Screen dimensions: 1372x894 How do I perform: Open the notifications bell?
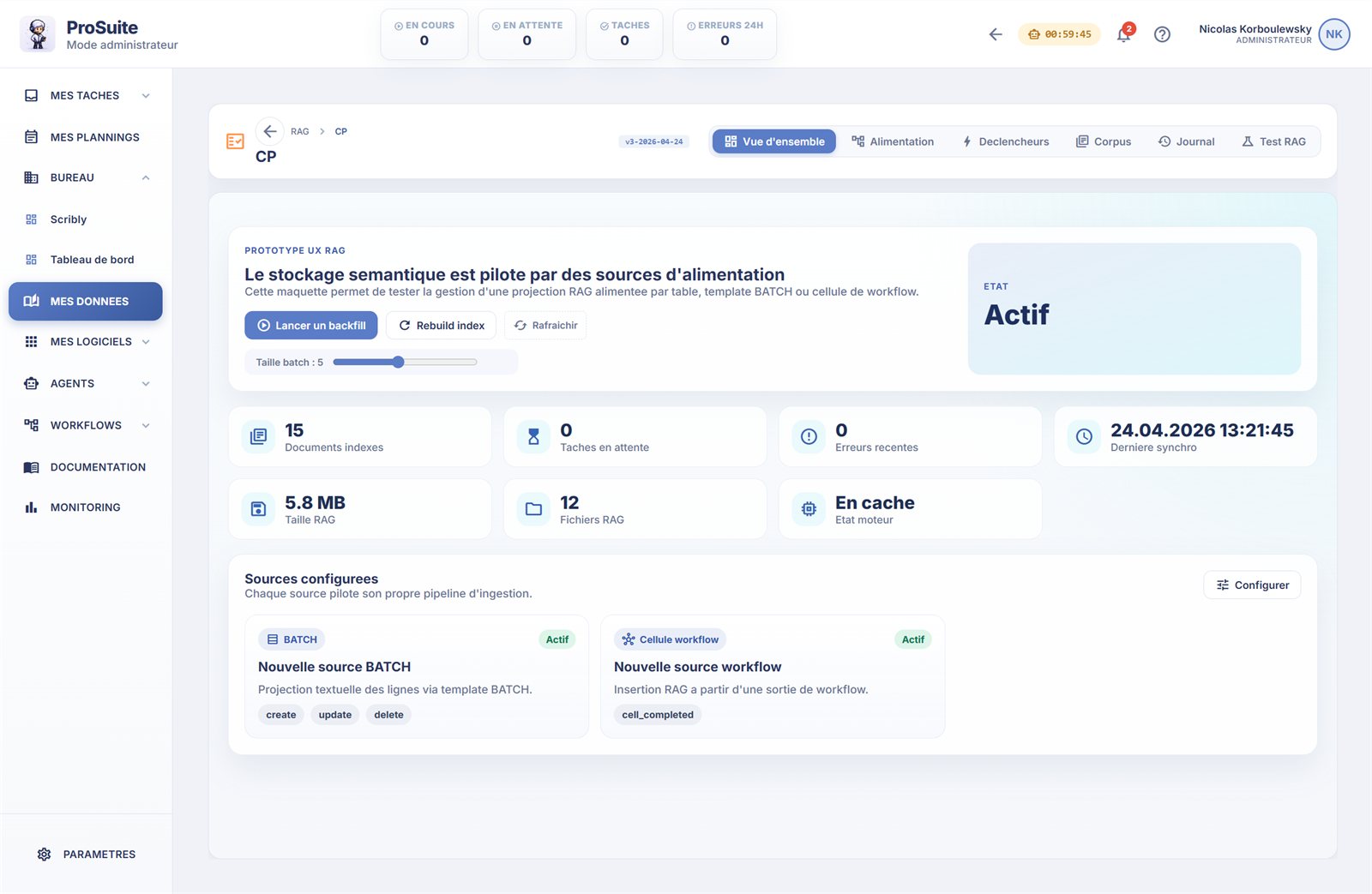pyautogui.click(x=1123, y=34)
